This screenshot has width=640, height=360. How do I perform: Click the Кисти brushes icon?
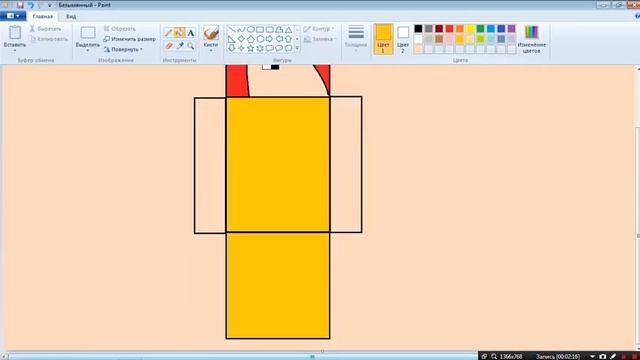click(x=211, y=33)
